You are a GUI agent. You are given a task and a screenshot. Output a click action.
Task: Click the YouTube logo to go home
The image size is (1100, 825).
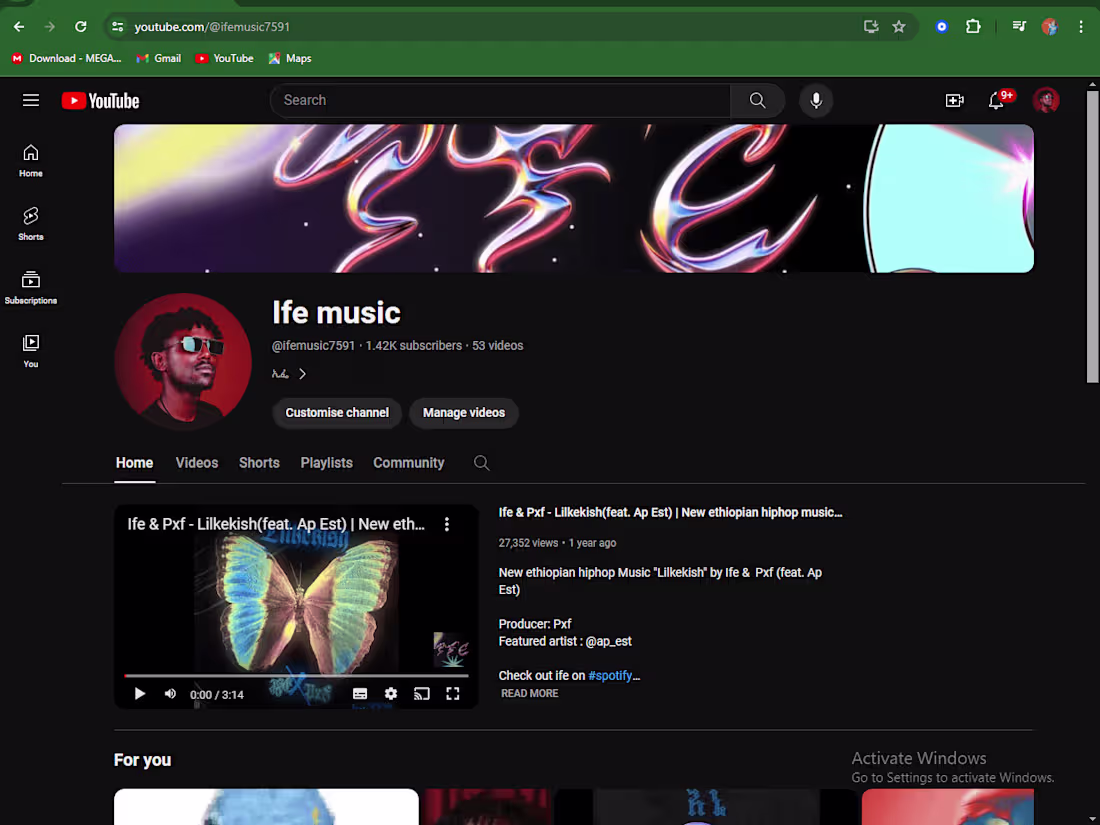click(x=100, y=100)
